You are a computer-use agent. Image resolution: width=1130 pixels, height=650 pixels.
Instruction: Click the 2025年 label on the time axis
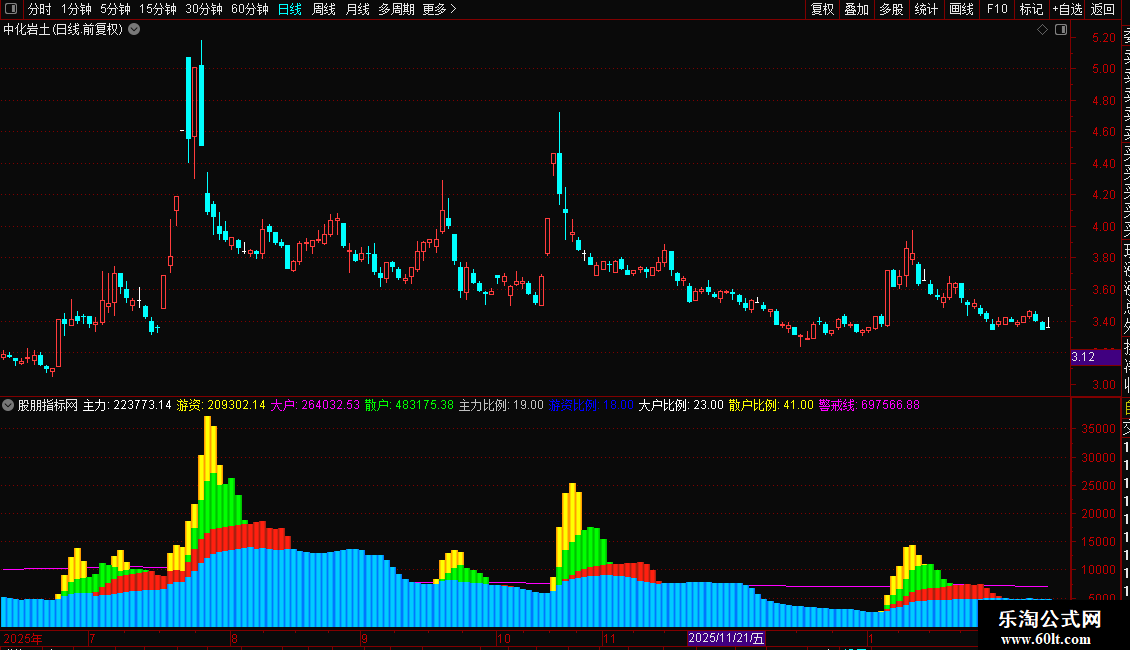pyautogui.click(x=23, y=638)
